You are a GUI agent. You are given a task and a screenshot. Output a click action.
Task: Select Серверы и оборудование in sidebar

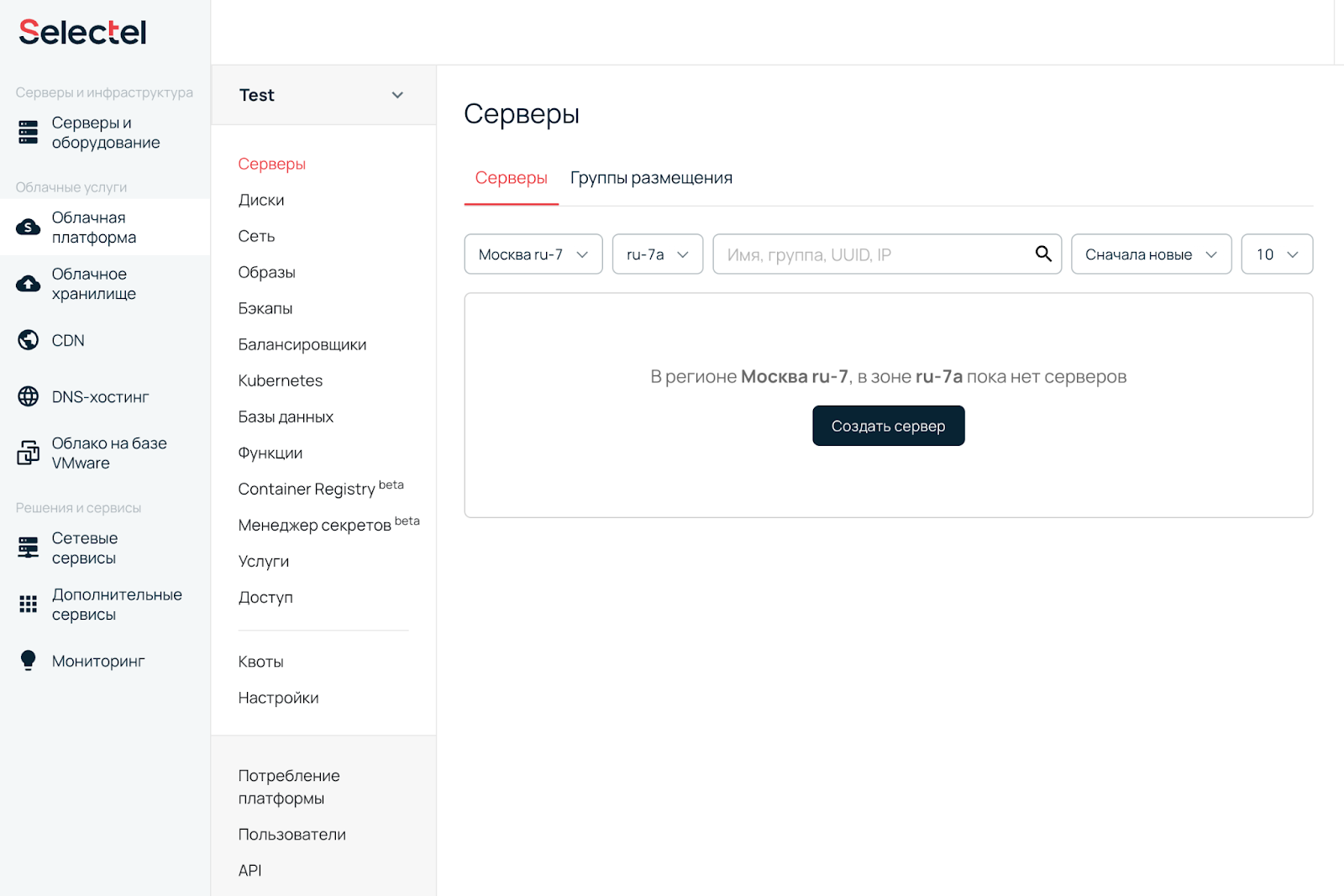pos(105,132)
